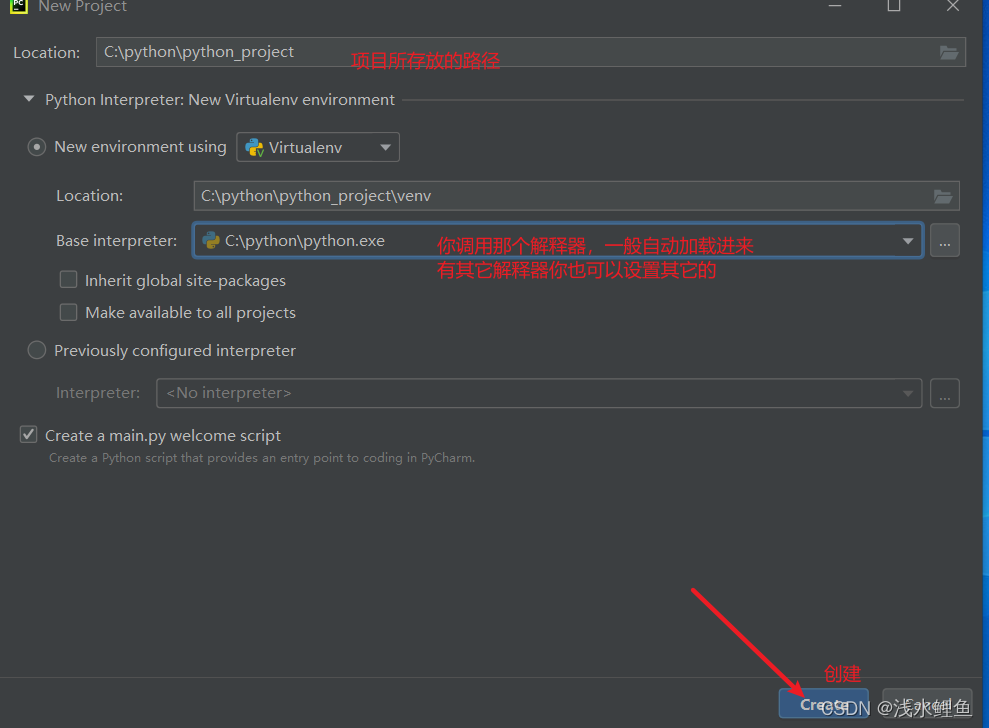Expand the Base interpreter dropdown arrow
Screen dimensions: 989x728
(908, 240)
